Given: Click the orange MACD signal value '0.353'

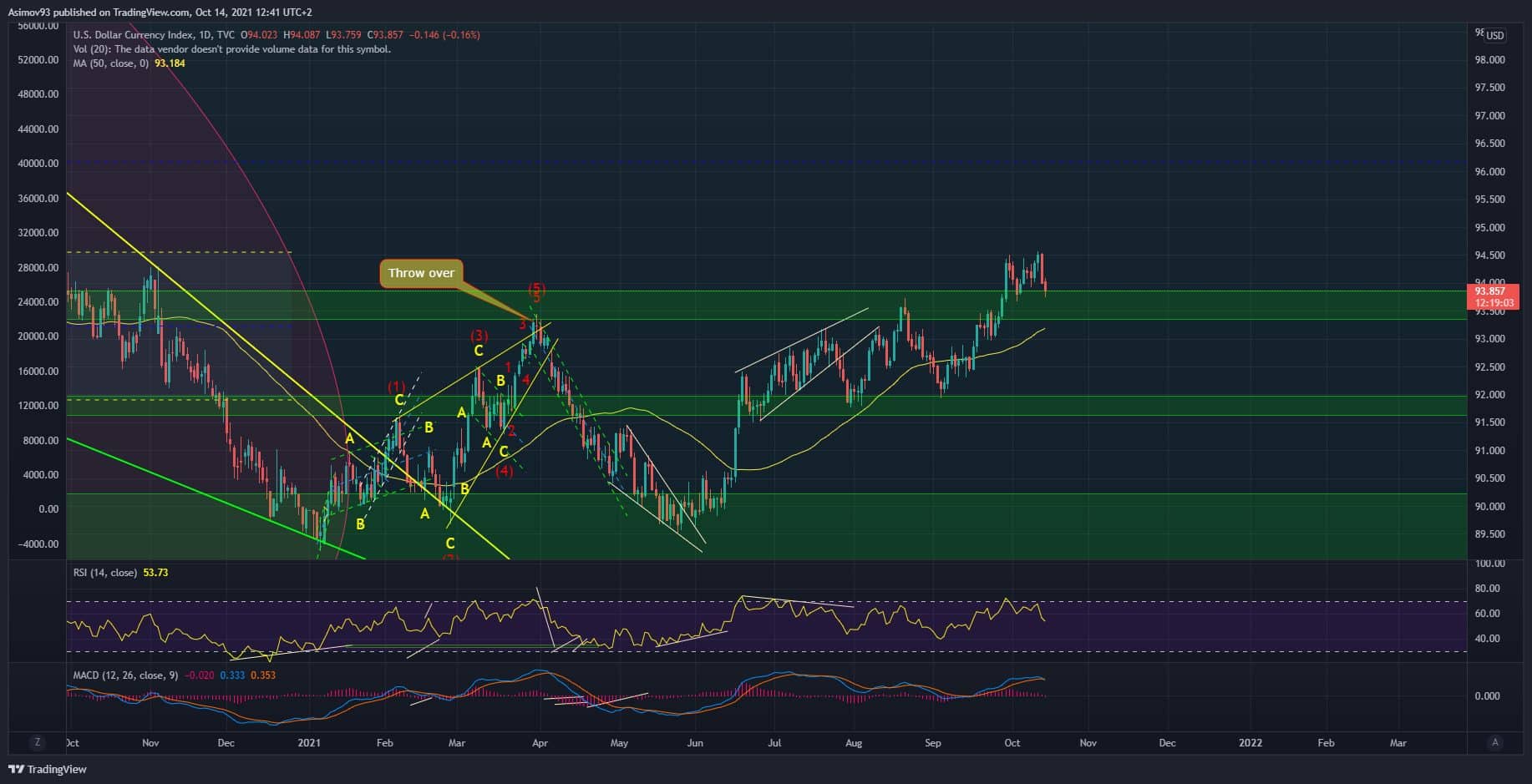Looking at the screenshot, I should 263,675.
